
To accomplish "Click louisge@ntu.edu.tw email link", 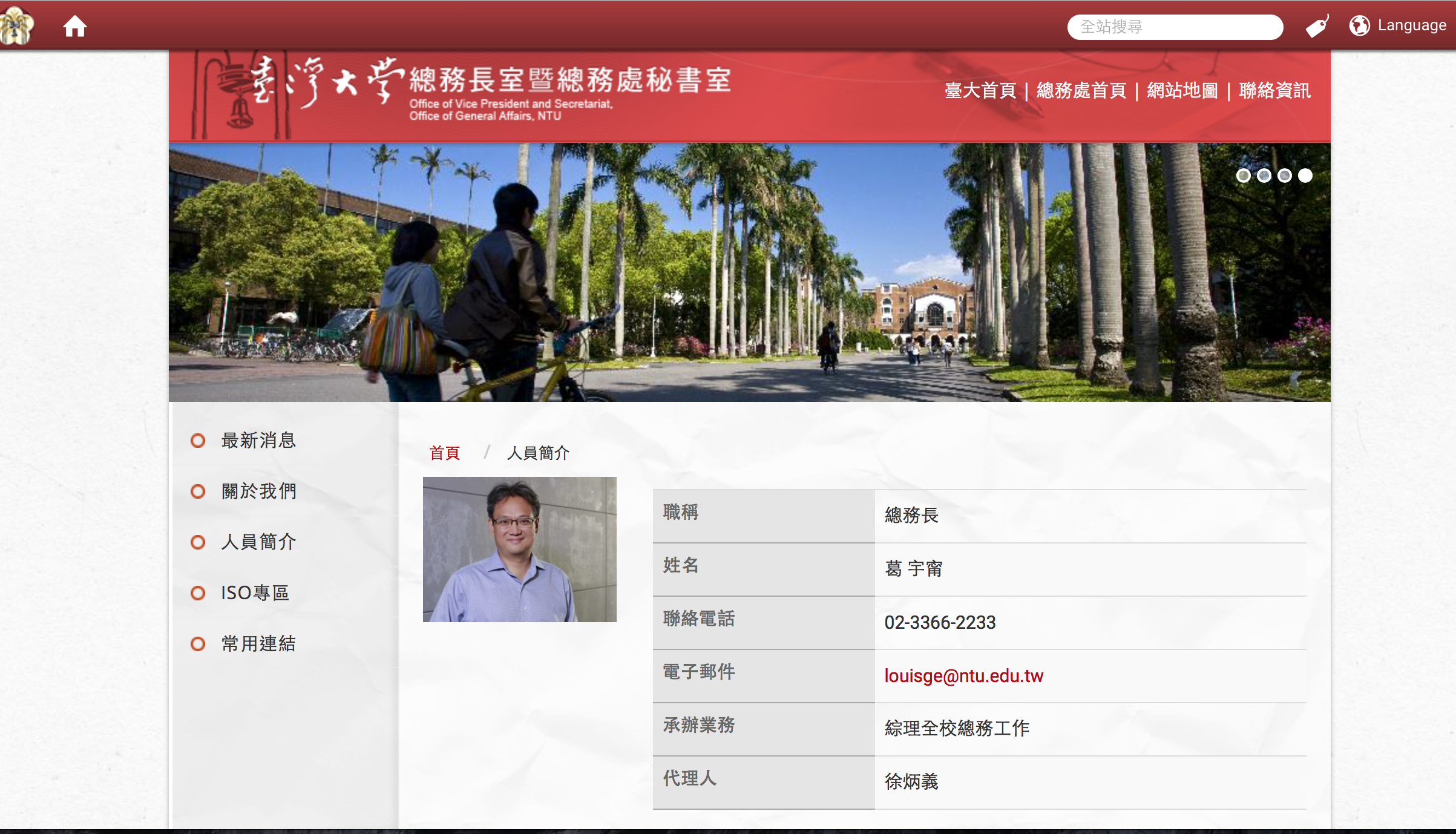I will [x=963, y=675].
